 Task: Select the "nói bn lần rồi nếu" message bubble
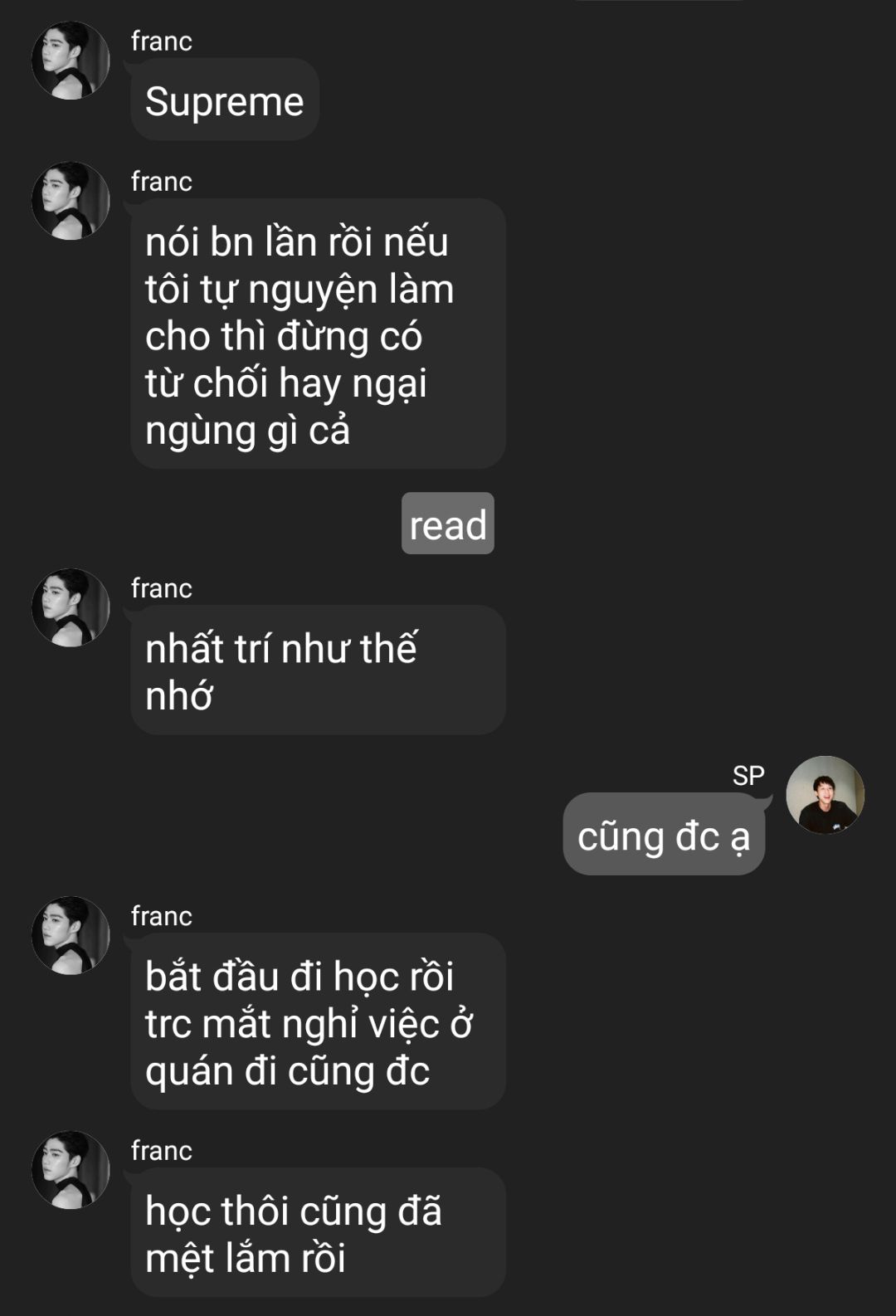[319, 334]
